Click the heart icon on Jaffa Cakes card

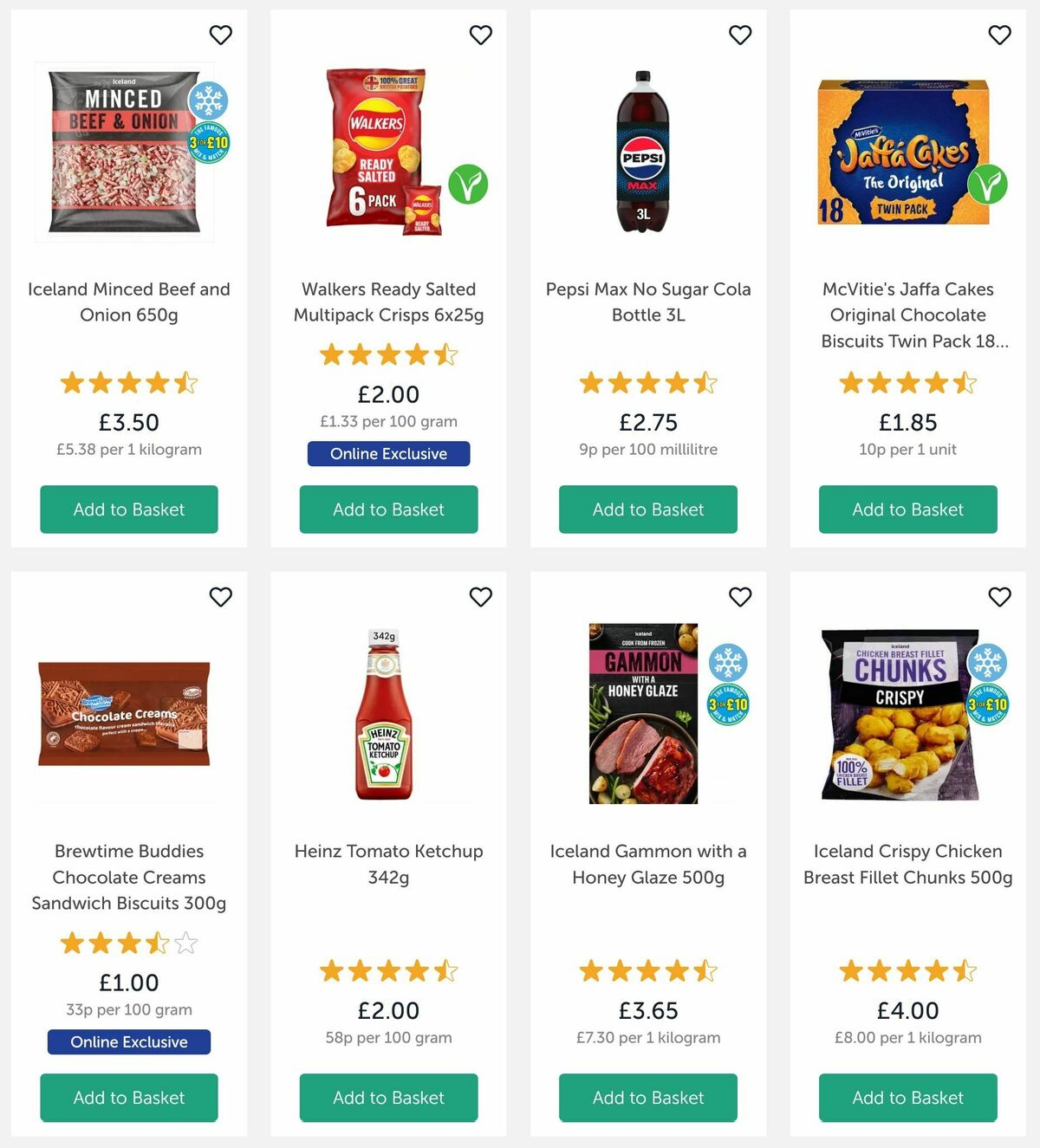tap(999, 35)
